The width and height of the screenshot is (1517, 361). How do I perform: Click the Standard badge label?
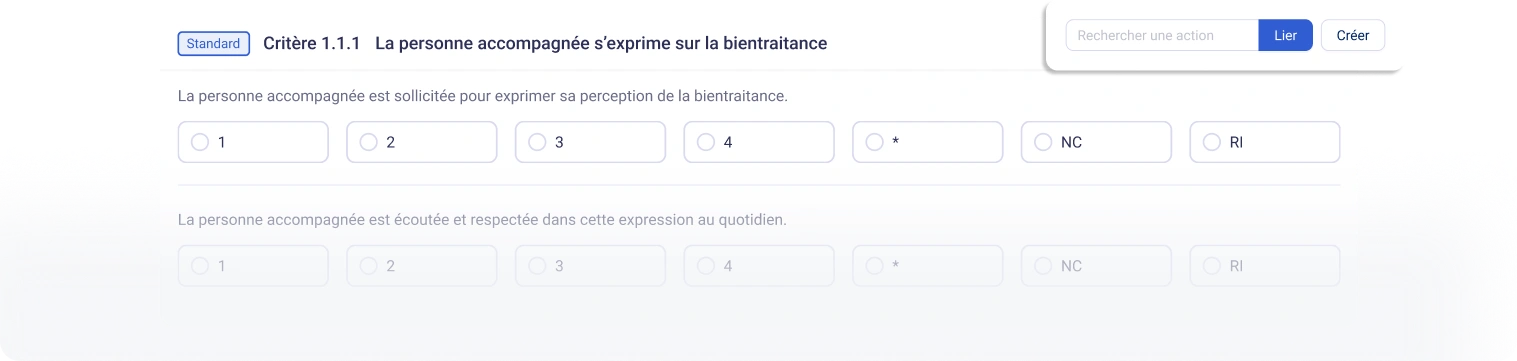tap(214, 44)
